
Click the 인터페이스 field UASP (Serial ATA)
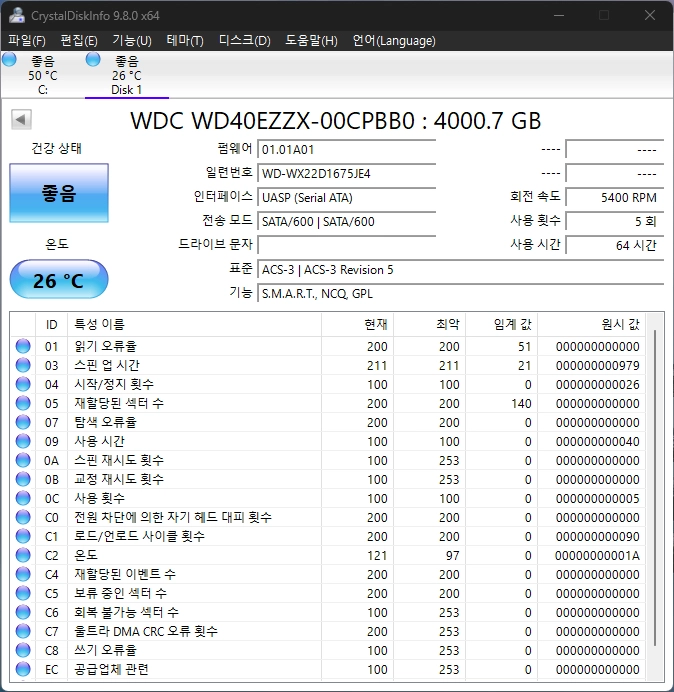346,197
